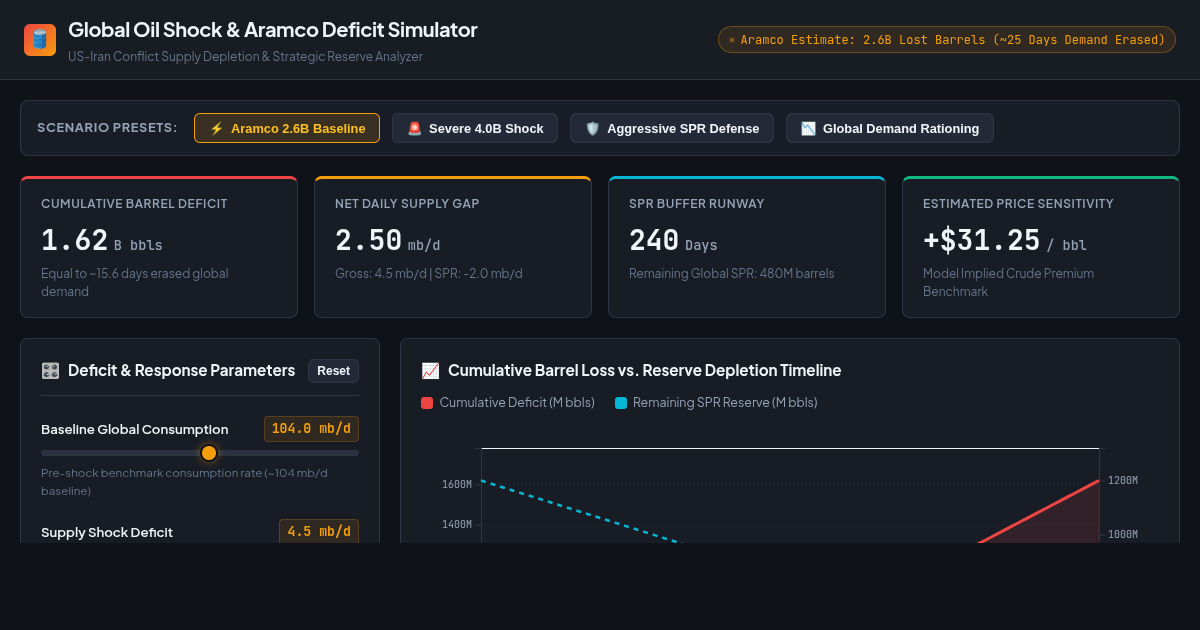Reset deficit and response parameters
The image size is (1200, 630).
click(333, 371)
